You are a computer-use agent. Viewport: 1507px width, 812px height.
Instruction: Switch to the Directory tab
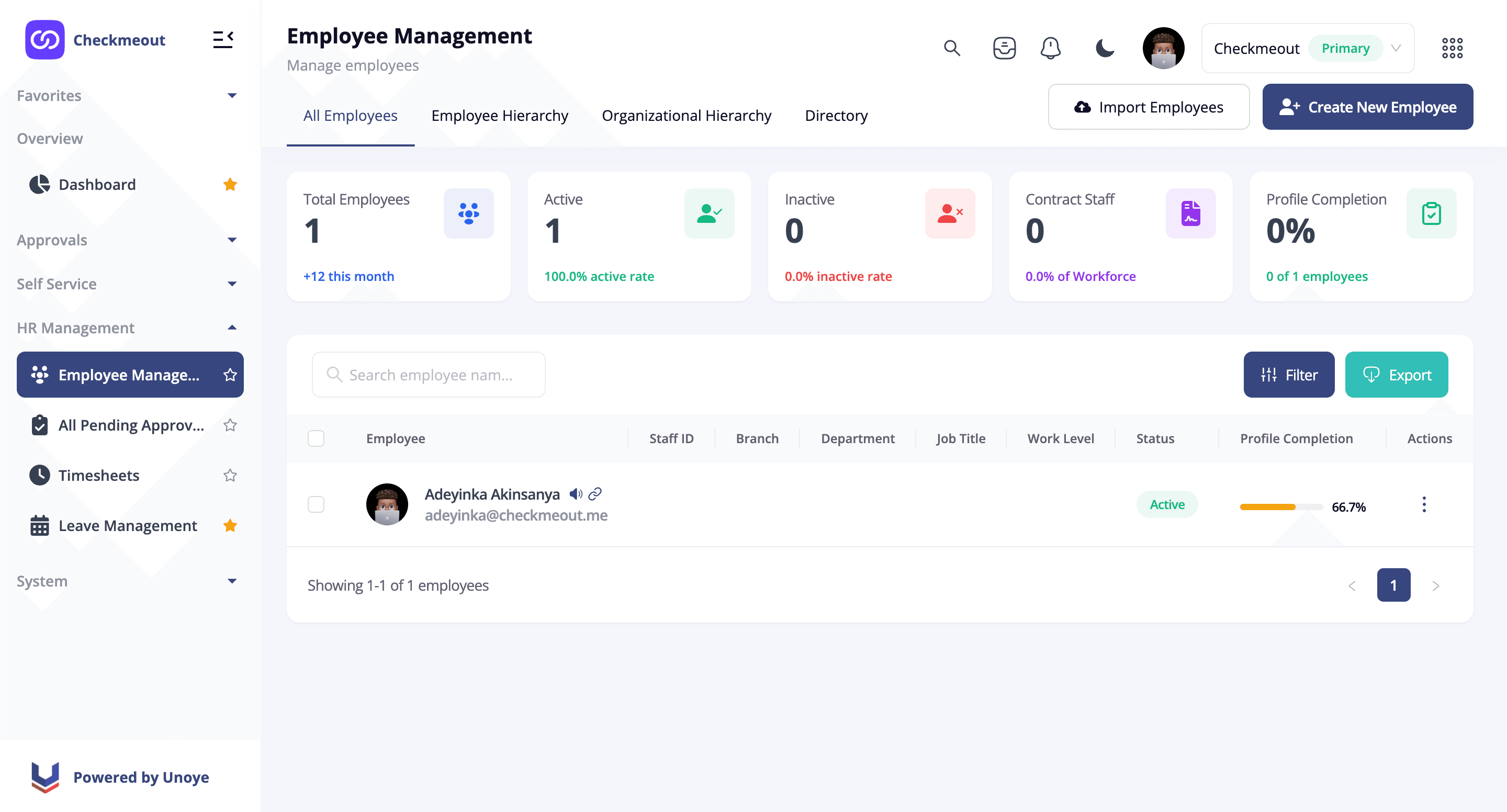(836, 116)
